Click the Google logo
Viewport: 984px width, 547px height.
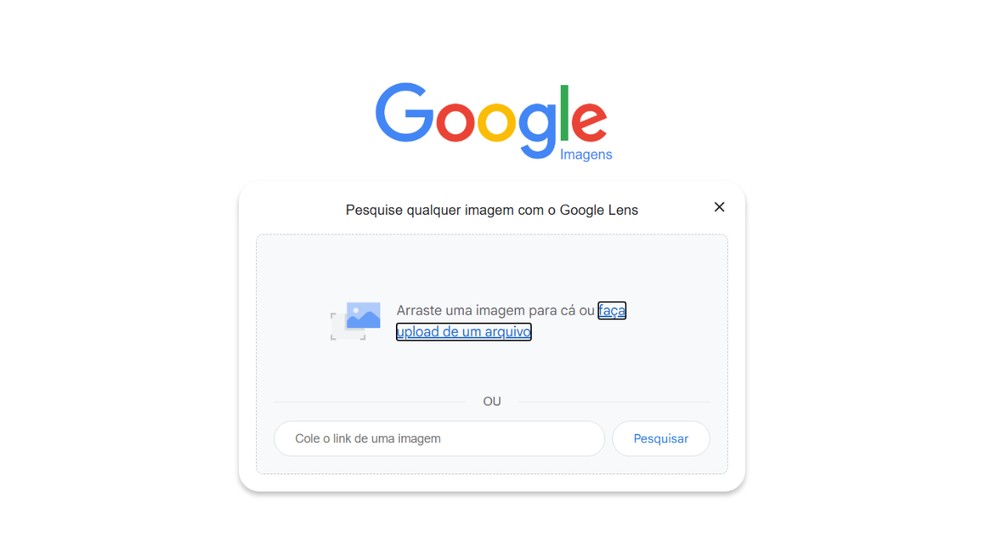click(493, 120)
